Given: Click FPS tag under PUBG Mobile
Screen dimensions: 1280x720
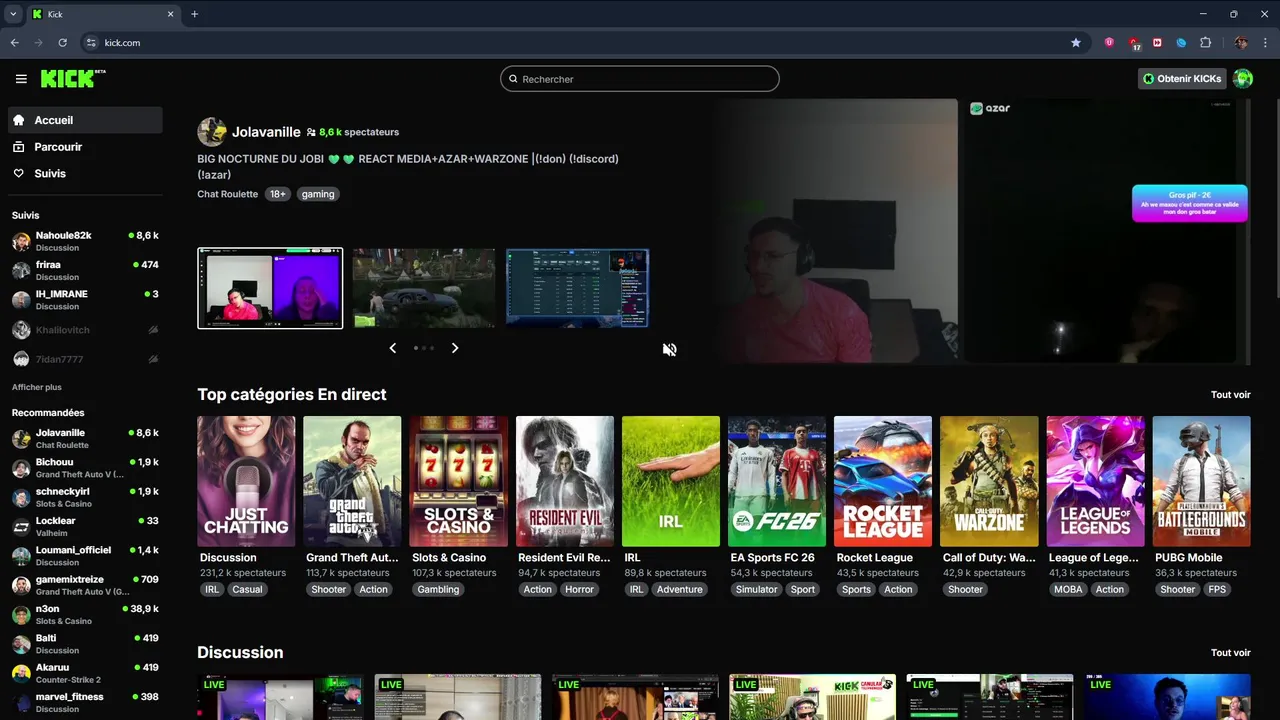Looking at the screenshot, I should [x=1217, y=589].
